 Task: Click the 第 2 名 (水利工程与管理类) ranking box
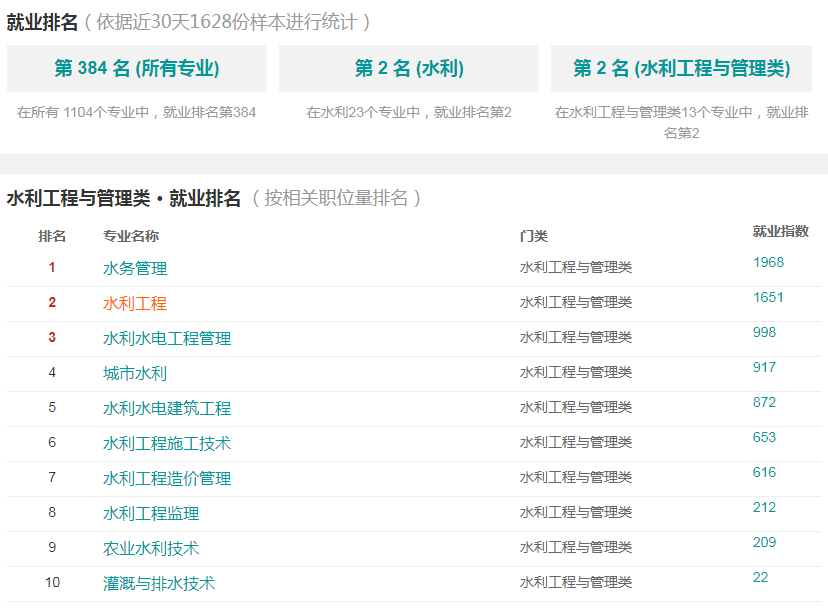(681, 69)
